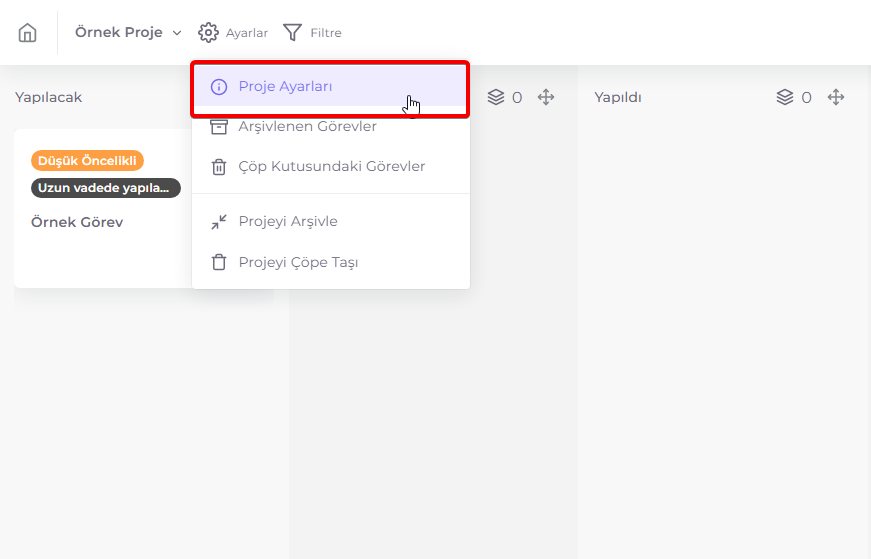Click the layers icon in Yapıldı column
871x559 pixels.
tap(785, 97)
